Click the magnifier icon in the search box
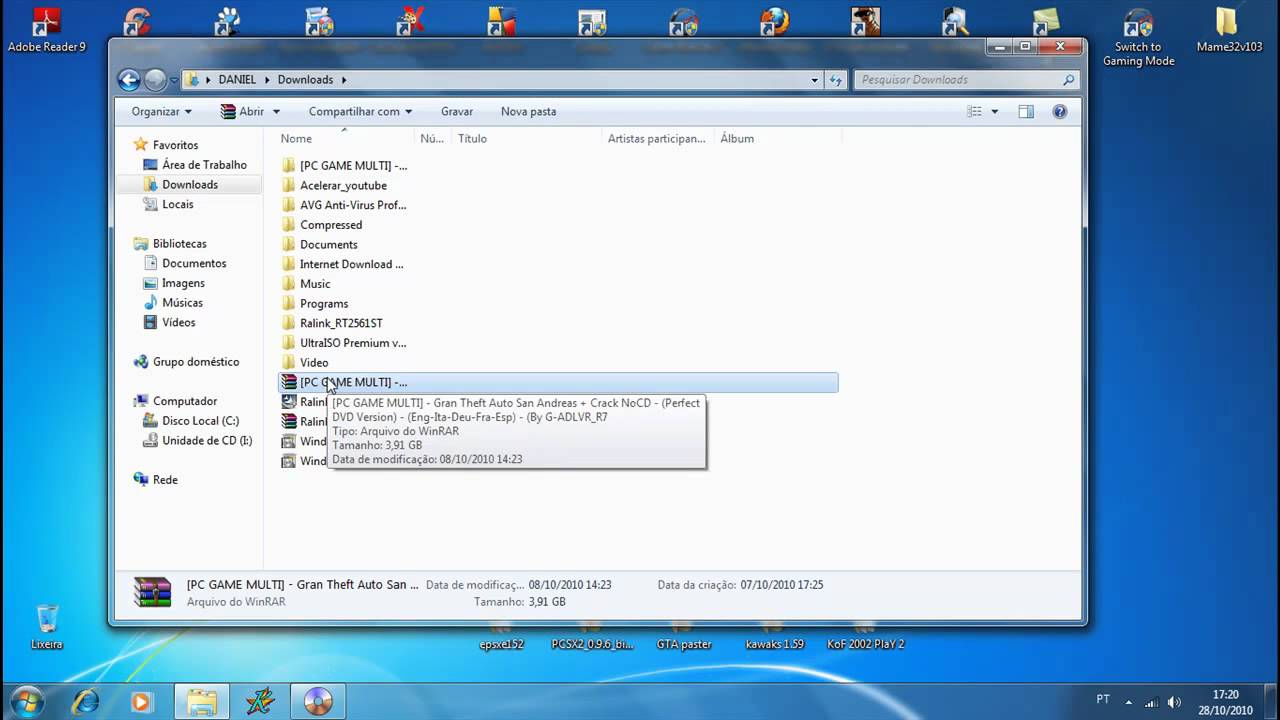 click(x=1068, y=80)
